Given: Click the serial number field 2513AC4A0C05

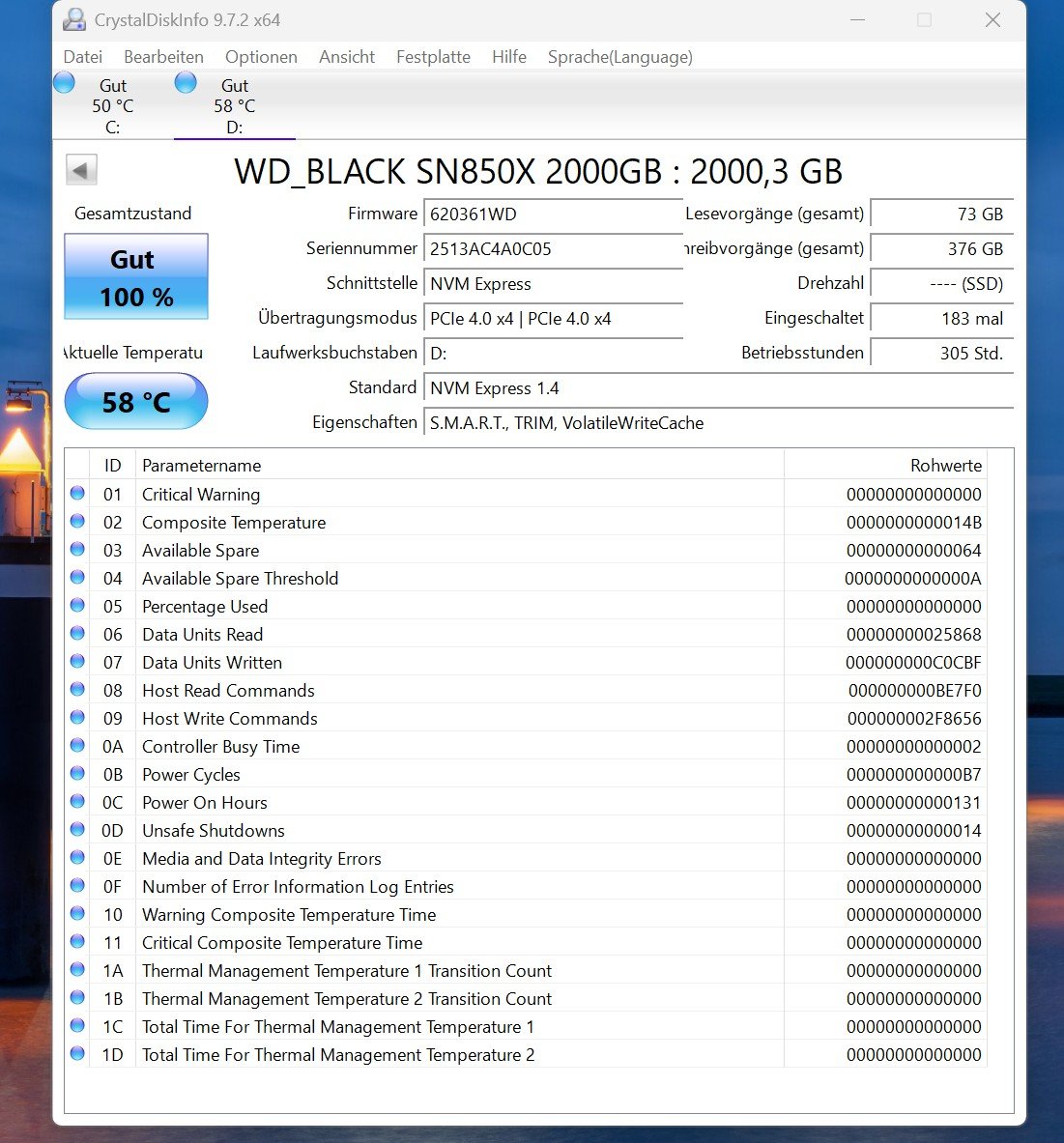Looking at the screenshot, I should 553,248.
